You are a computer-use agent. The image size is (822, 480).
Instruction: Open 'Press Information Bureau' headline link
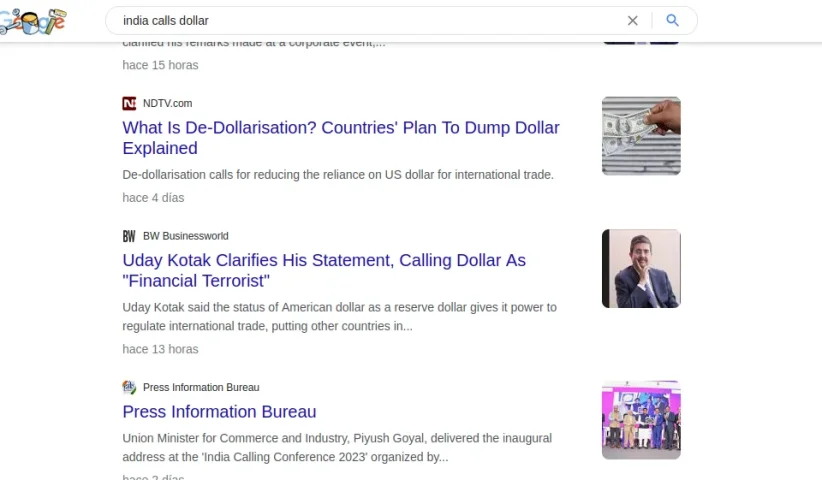[x=219, y=411]
